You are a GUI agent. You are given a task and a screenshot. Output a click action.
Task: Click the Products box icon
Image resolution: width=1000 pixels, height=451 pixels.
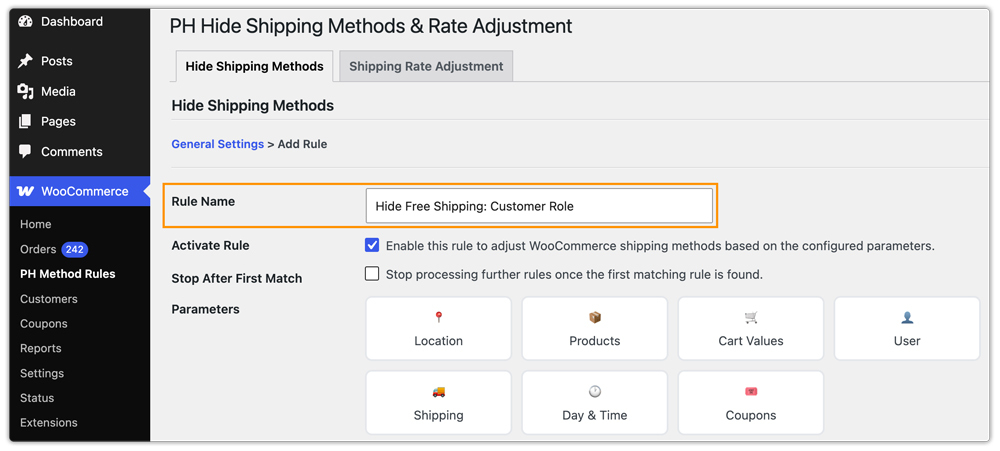594,317
